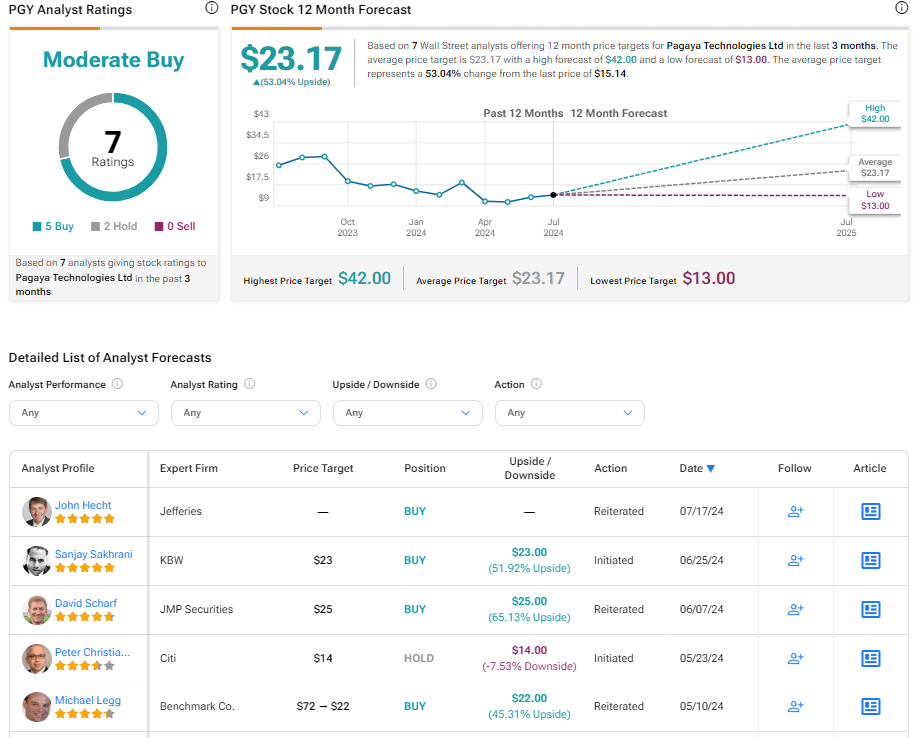This screenshot has width=915, height=738.
Task: Select the 5 Buy legend swatch
Action: coord(37,226)
